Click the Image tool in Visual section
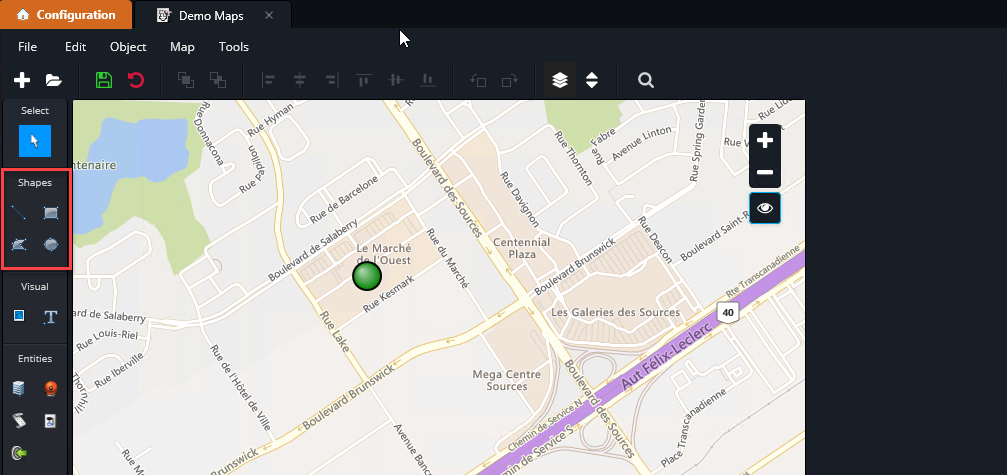Viewport: 1007px width, 475px height. 19,316
